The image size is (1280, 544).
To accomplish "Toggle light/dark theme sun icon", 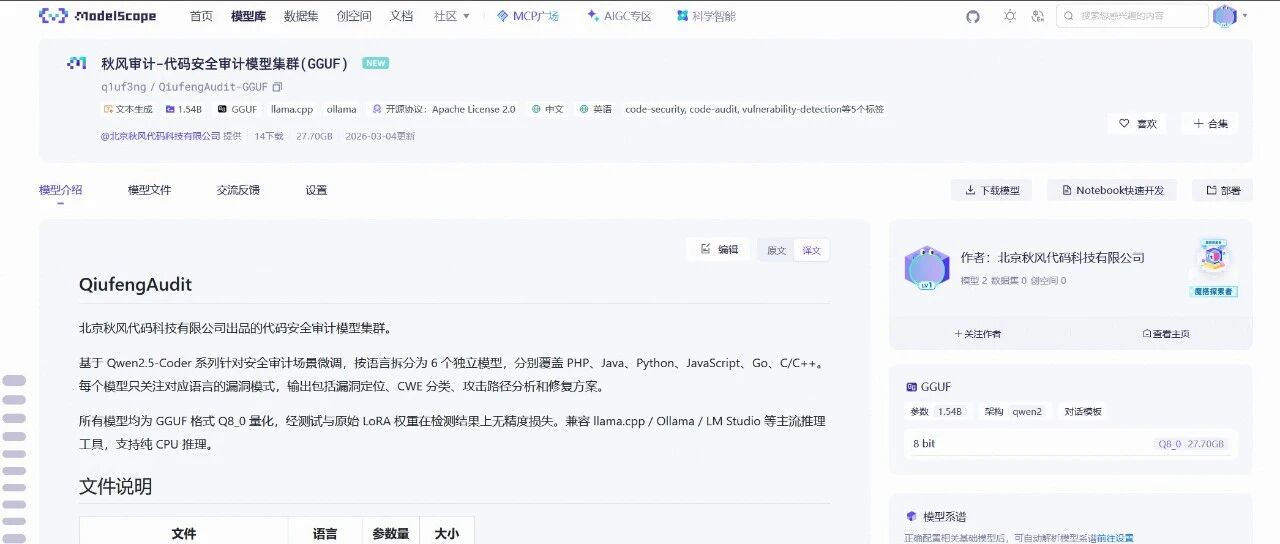I will click(x=1010, y=16).
